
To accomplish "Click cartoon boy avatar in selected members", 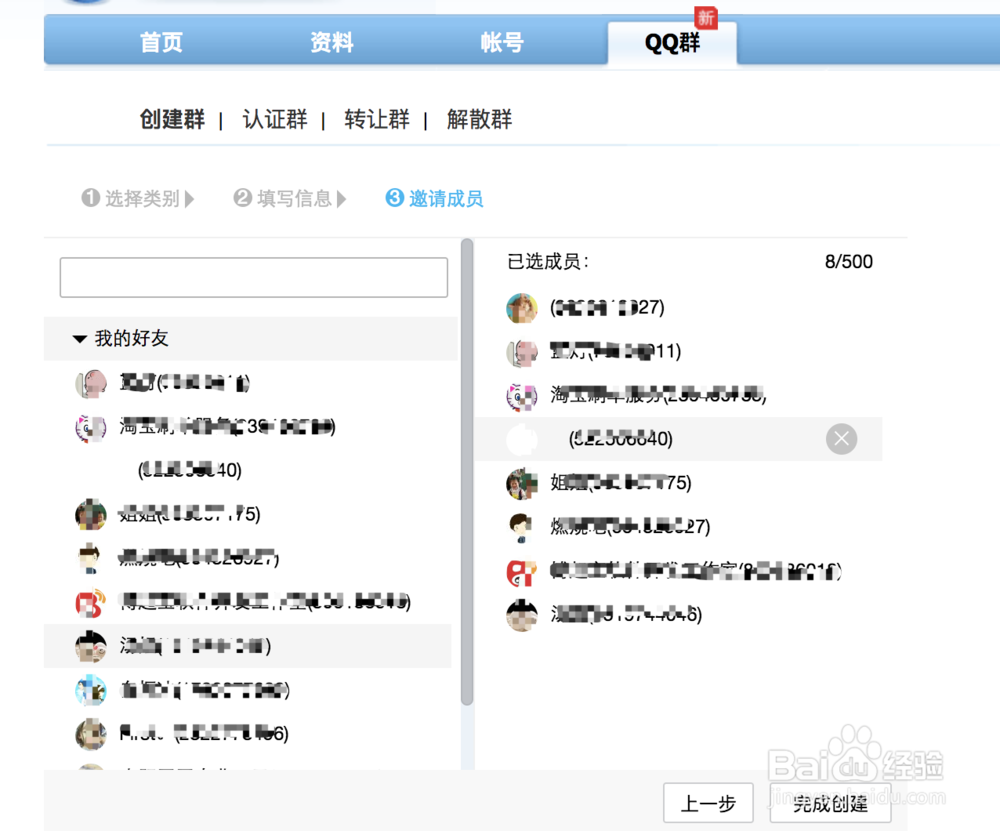I will (522, 527).
